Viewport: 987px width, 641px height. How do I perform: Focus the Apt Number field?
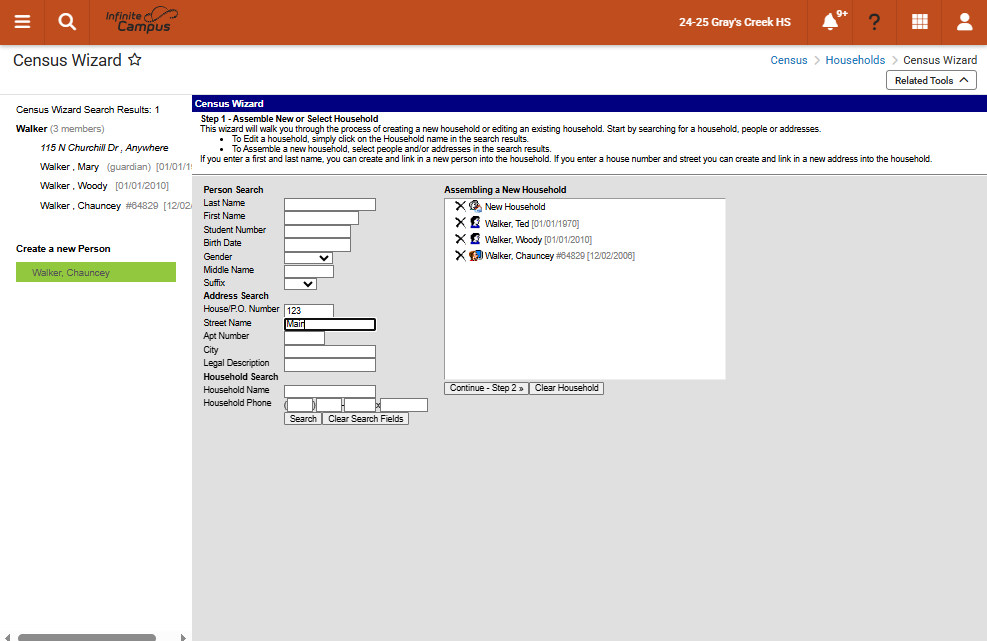(x=305, y=338)
